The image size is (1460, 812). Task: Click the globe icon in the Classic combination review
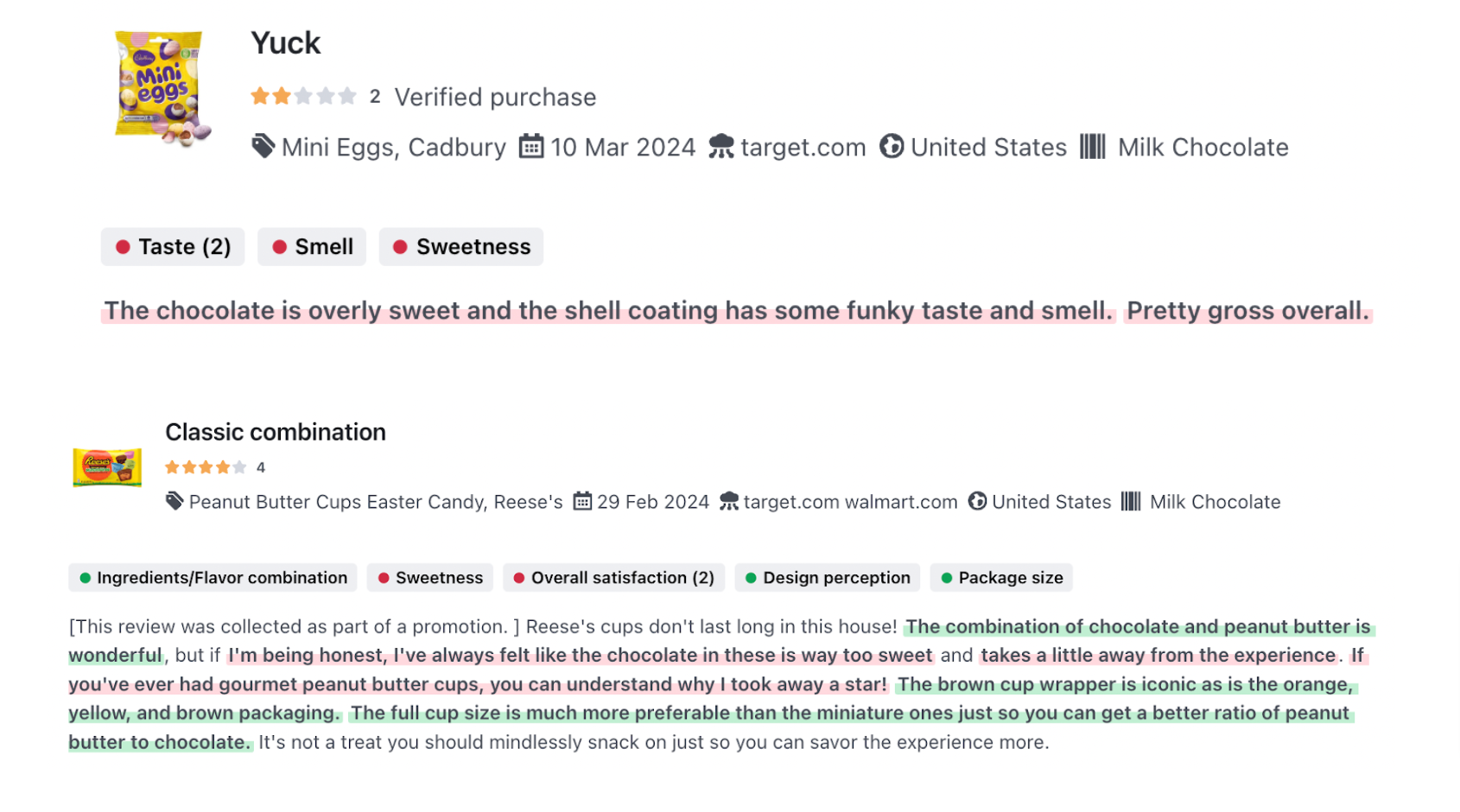pos(977,502)
